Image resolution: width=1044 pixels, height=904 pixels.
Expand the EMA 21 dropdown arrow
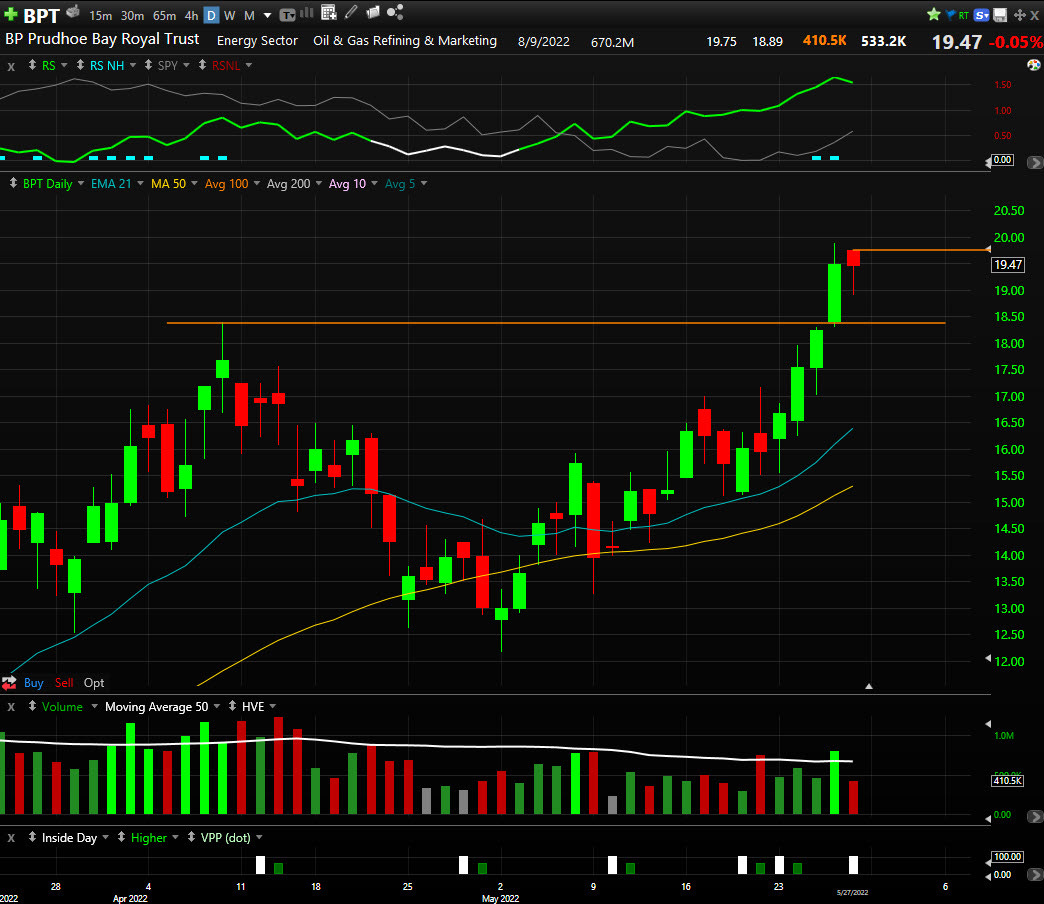click(x=140, y=183)
